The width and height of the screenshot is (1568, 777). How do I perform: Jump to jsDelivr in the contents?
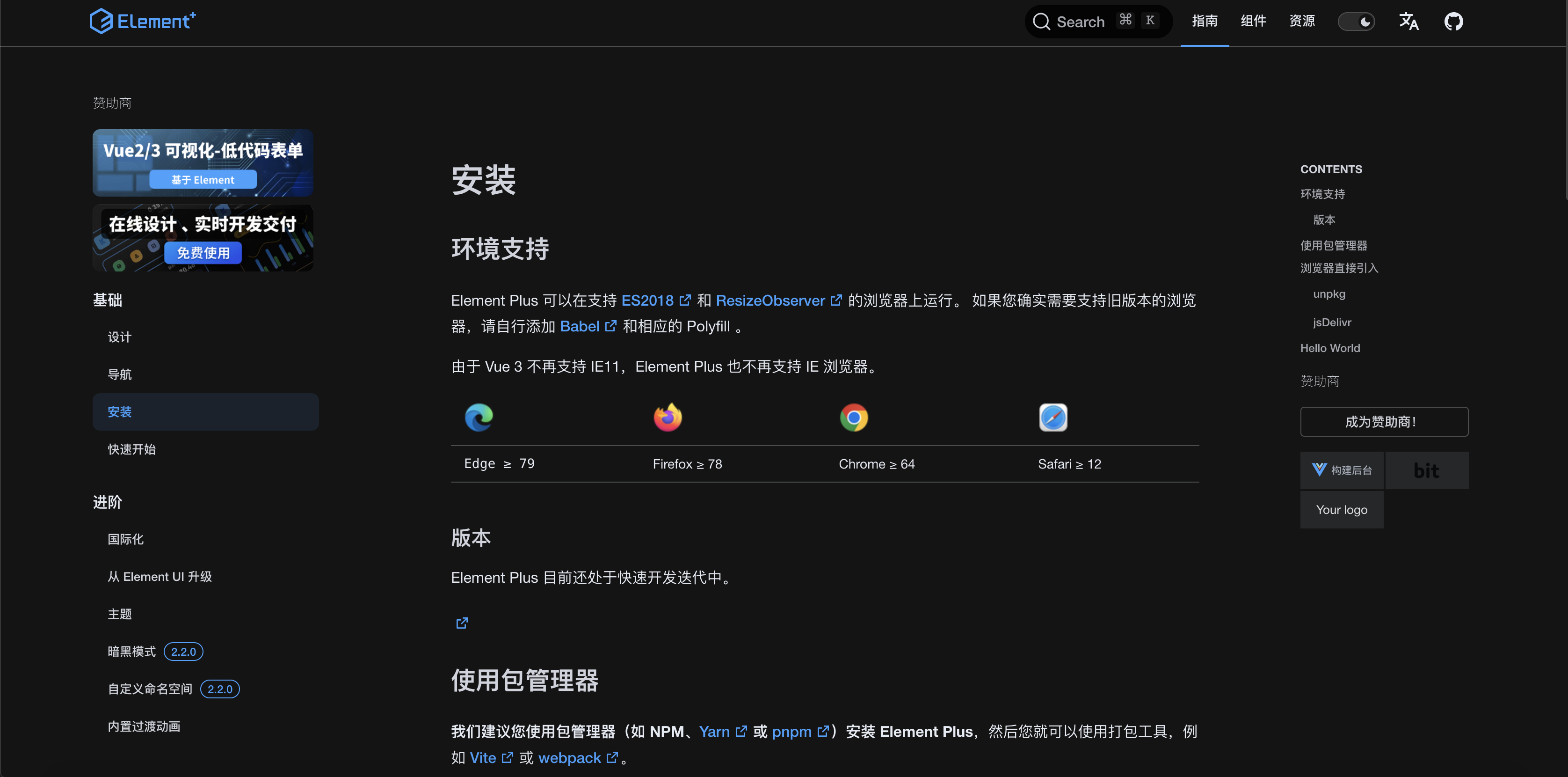[x=1331, y=323]
